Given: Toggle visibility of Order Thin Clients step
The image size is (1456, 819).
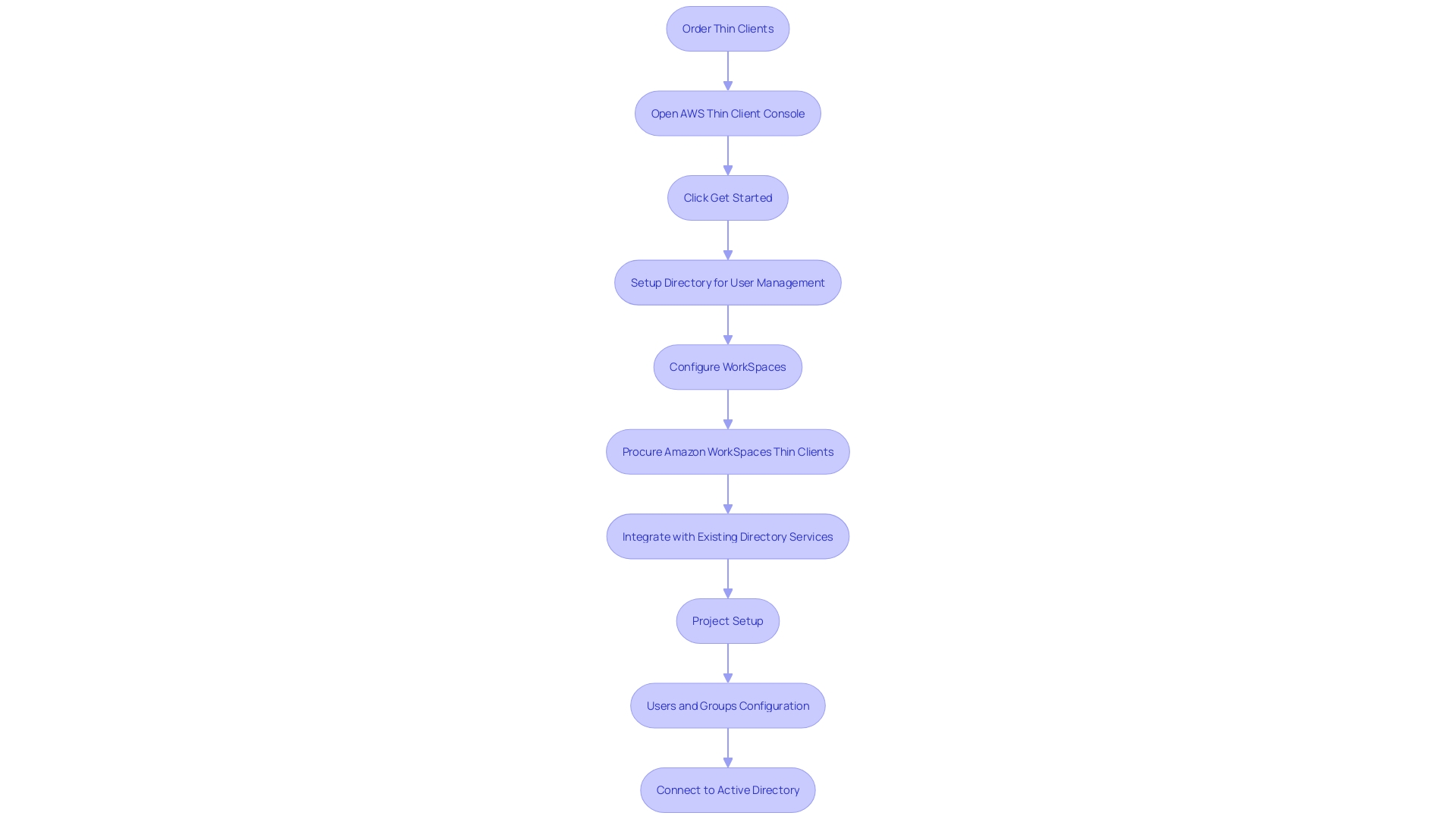Looking at the screenshot, I should coord(728,28).
